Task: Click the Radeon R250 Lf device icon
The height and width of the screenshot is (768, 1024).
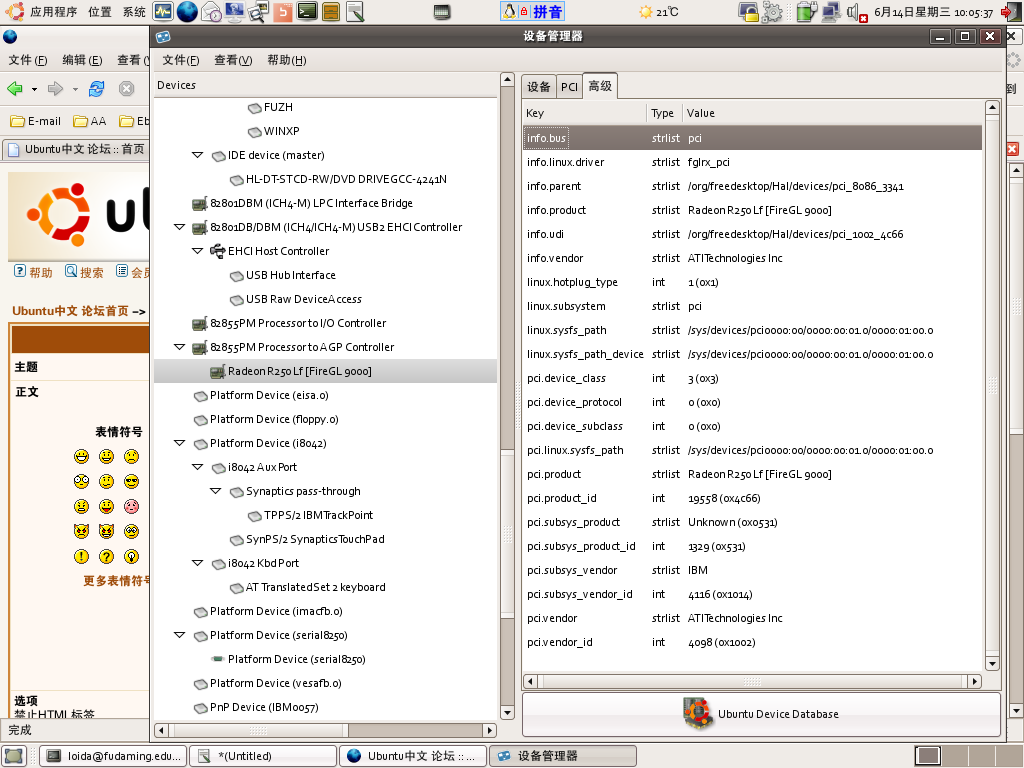Action: 217,372
